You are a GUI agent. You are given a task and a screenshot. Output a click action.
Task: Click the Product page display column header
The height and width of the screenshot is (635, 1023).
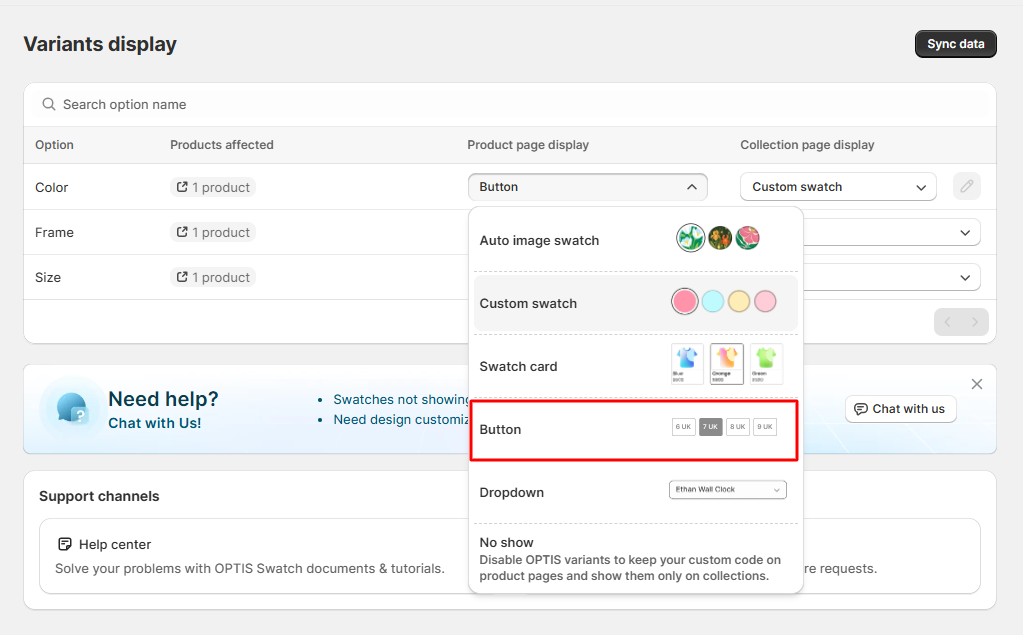(x=528, y=145)
